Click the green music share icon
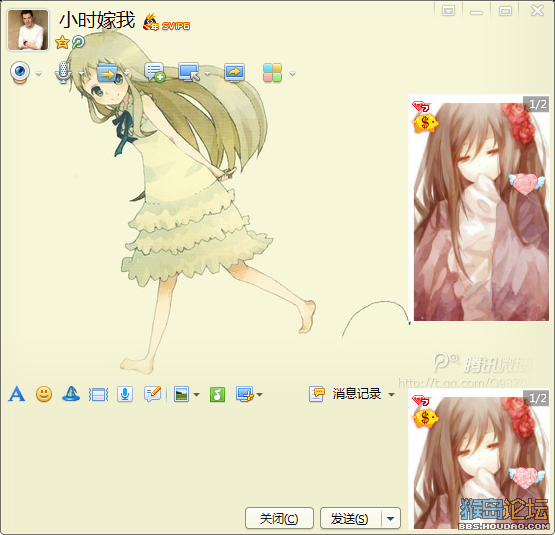The image size is (555, 535). tap(217, 394)
